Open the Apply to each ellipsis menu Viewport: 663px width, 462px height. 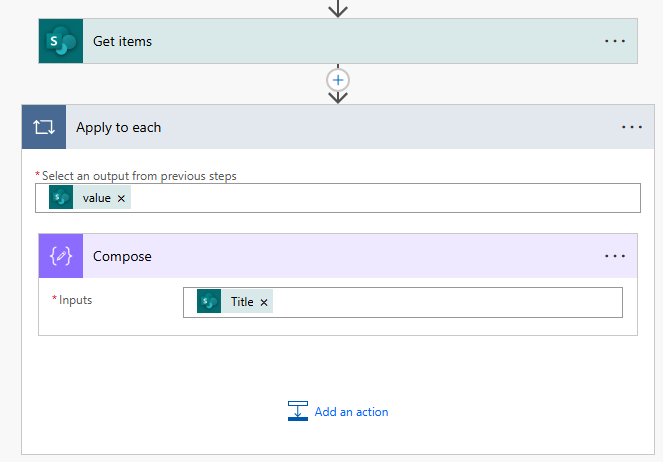click(x=631, y=127)
